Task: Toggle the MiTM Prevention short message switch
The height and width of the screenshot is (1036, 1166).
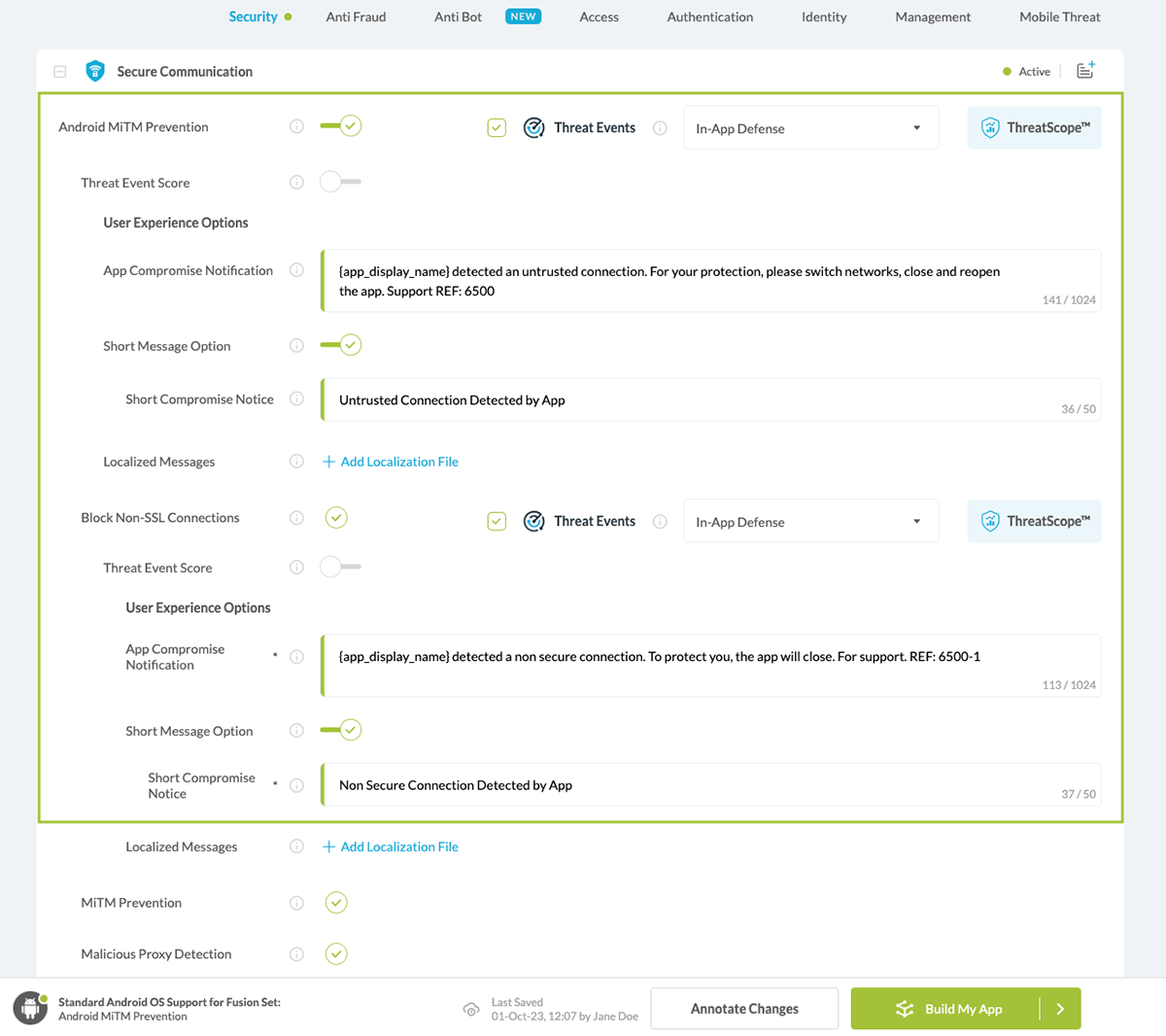Action: coord(341,345)
